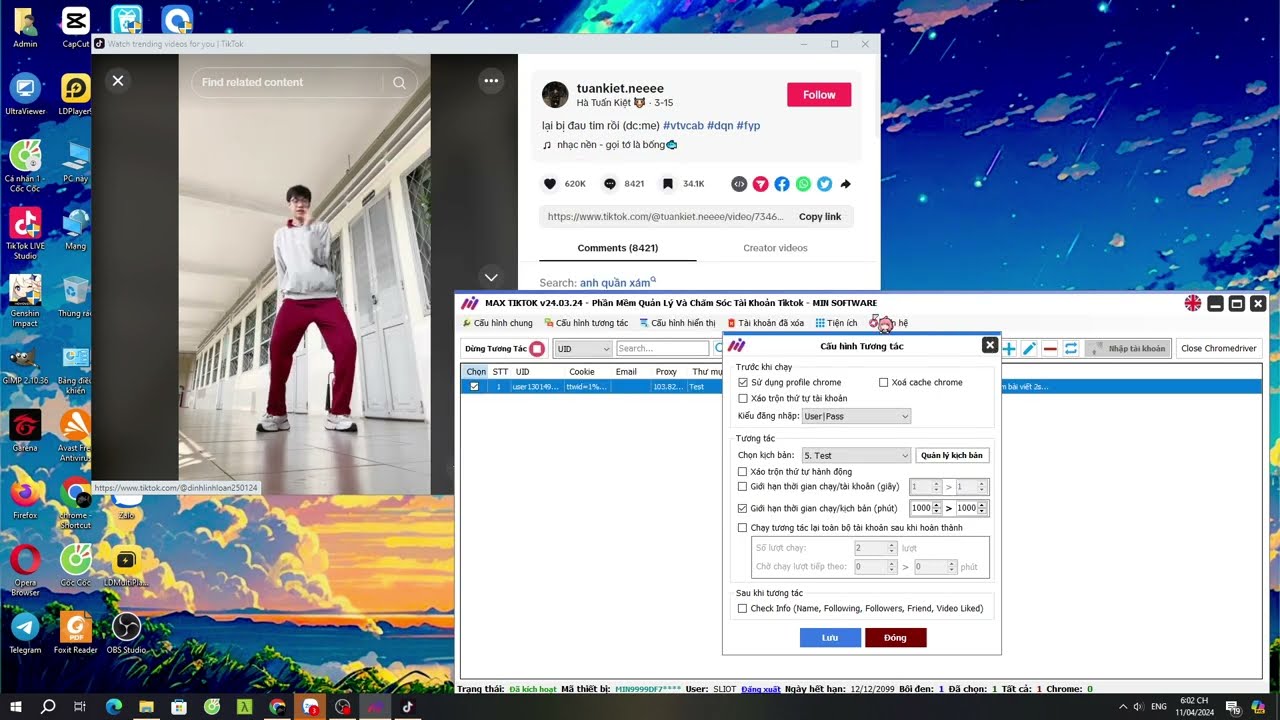Click the Đóng button in the dialog

[x=895, y=637]
